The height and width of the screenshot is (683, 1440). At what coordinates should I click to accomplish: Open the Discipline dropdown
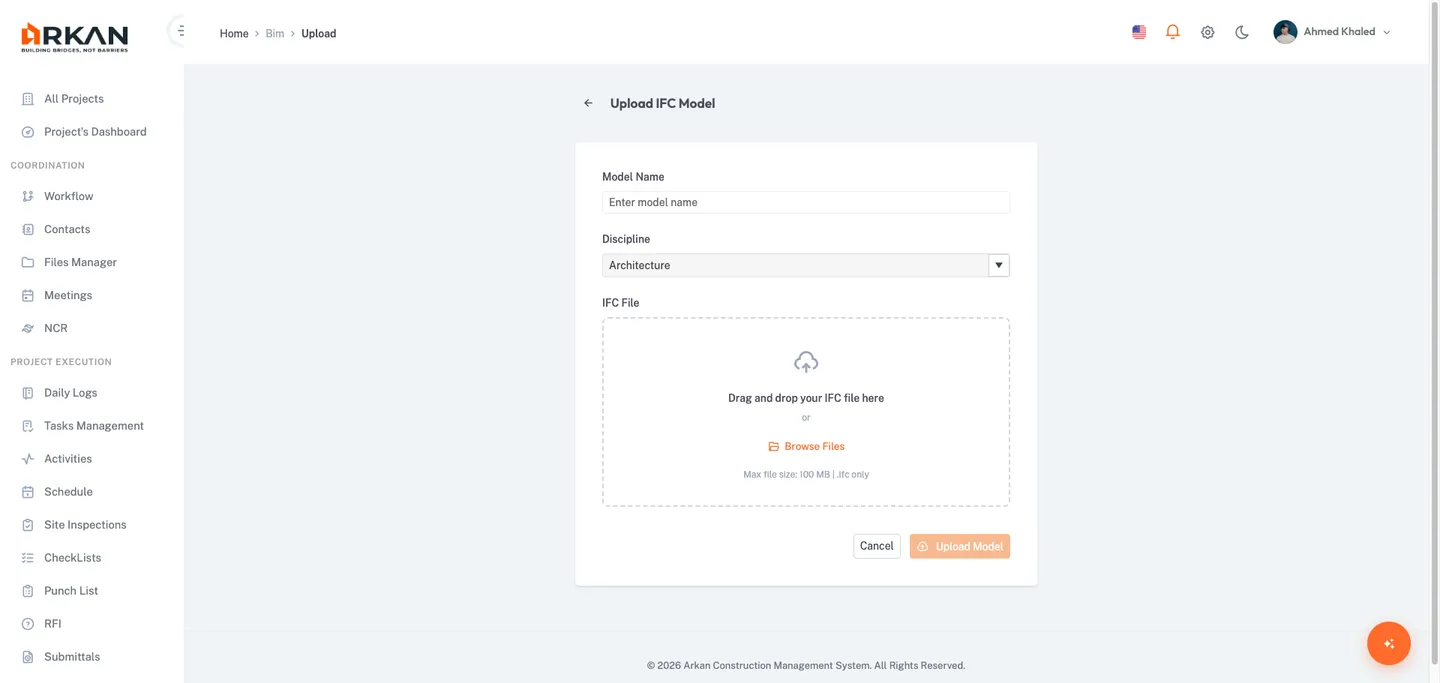point(997,264)
